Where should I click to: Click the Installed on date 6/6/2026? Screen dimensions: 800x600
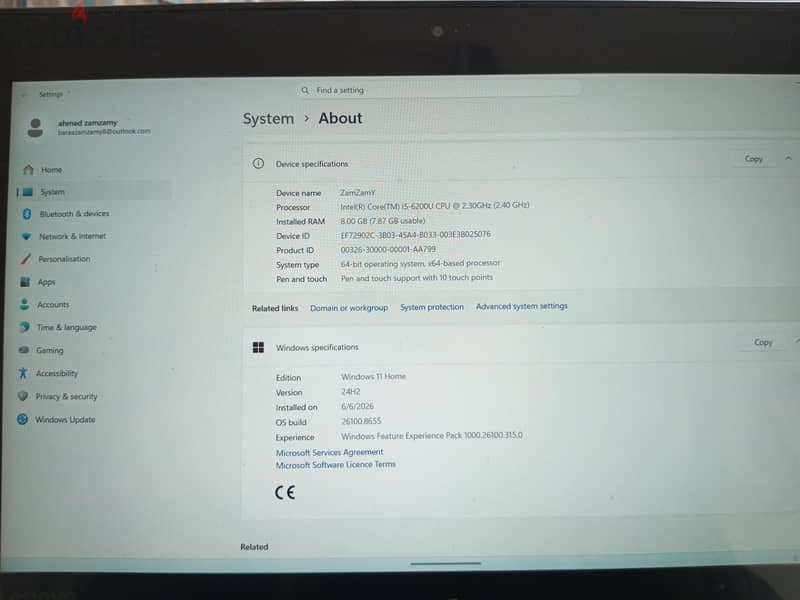click(357, 407)
